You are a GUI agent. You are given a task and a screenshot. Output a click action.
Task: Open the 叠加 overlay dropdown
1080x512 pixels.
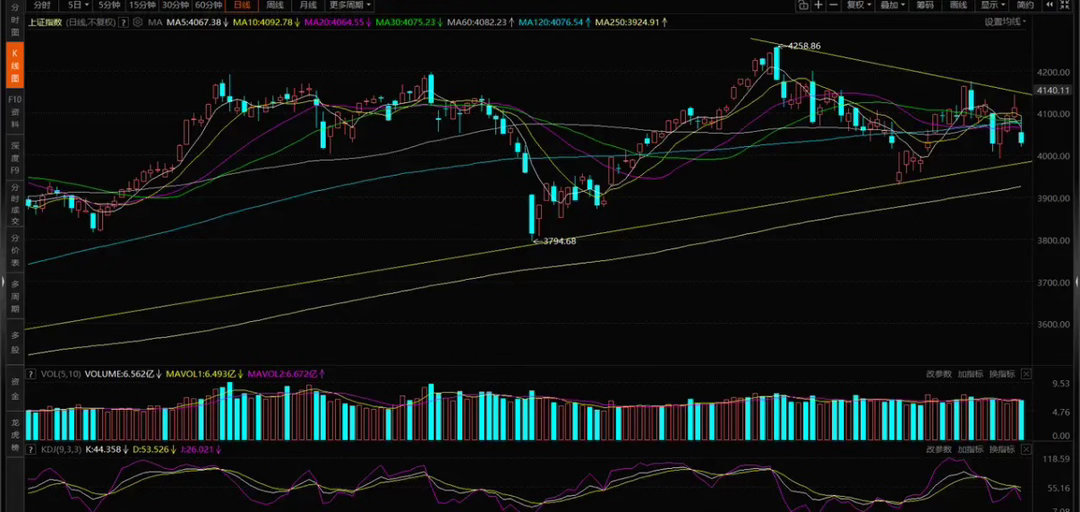[x=893, y=5]
